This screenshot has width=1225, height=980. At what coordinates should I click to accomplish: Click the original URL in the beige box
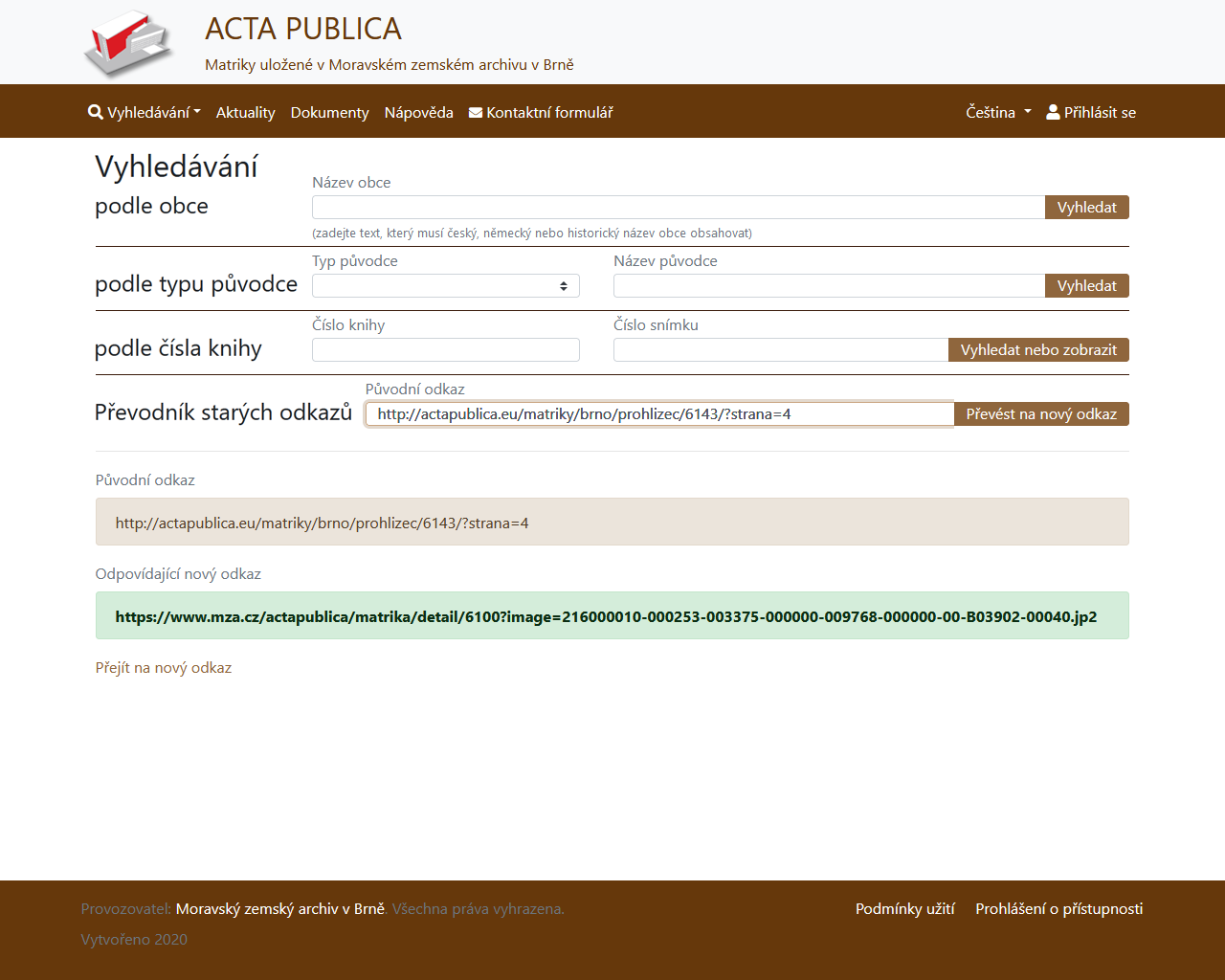[x=322, y=523]
